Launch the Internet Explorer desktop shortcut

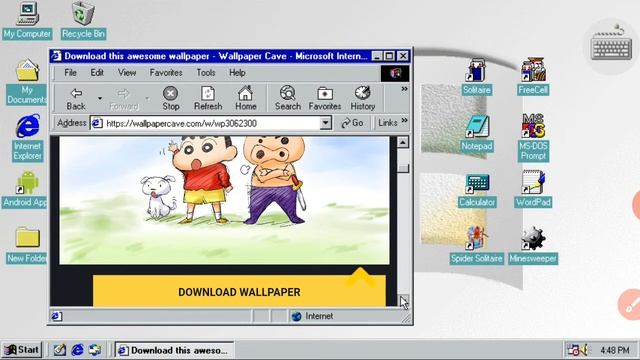pyautogui.click(x=27, y=138)
